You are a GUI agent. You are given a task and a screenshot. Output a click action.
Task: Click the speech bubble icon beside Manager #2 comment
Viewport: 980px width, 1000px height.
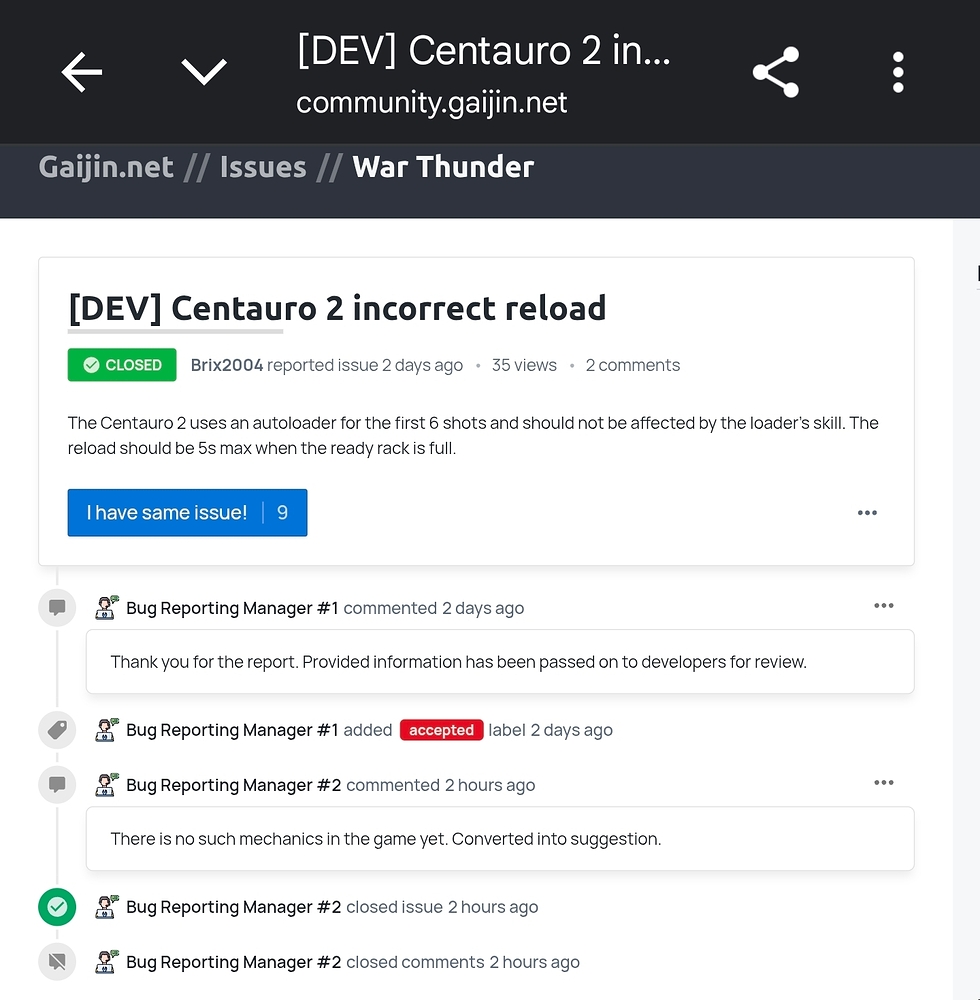pyautogui.click(x=57, y=784)
